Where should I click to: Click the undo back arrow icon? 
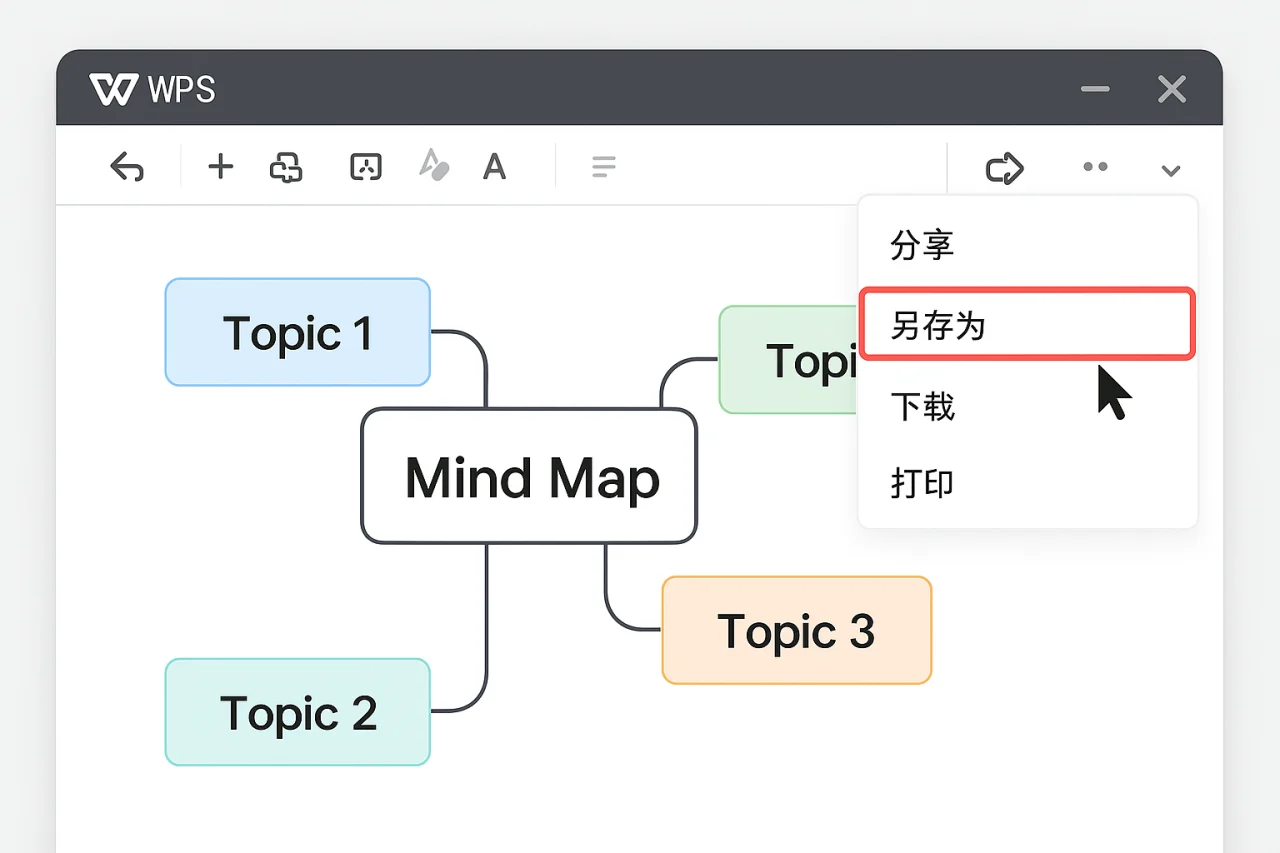tap(127, 167)
